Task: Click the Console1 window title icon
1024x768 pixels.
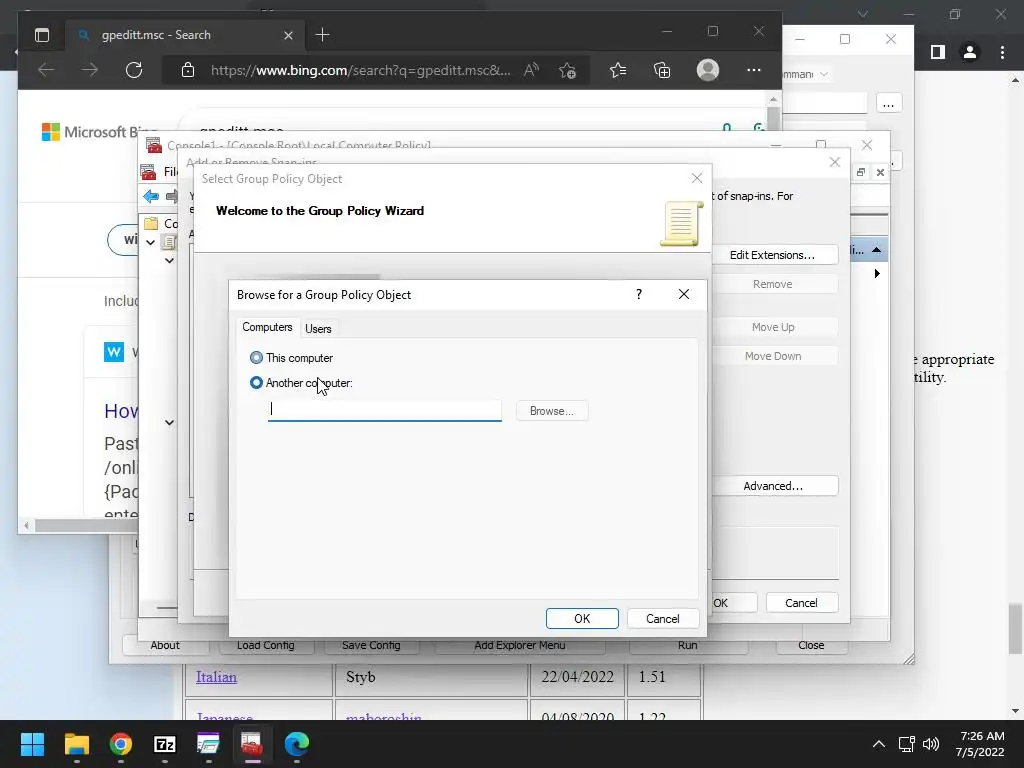Action: pos(154,145)
